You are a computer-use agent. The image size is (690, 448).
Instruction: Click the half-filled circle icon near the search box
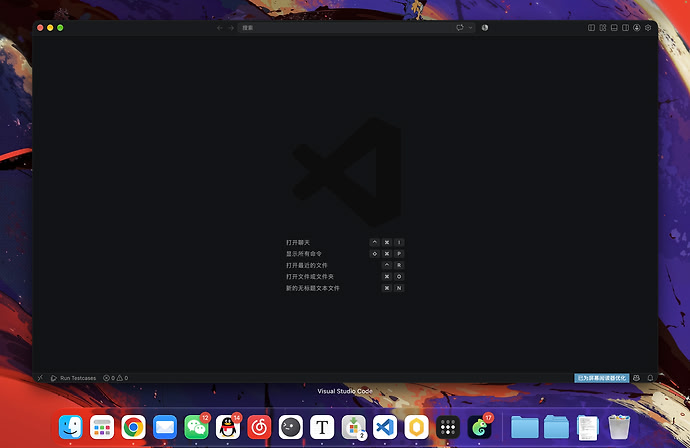click(485, 28)
